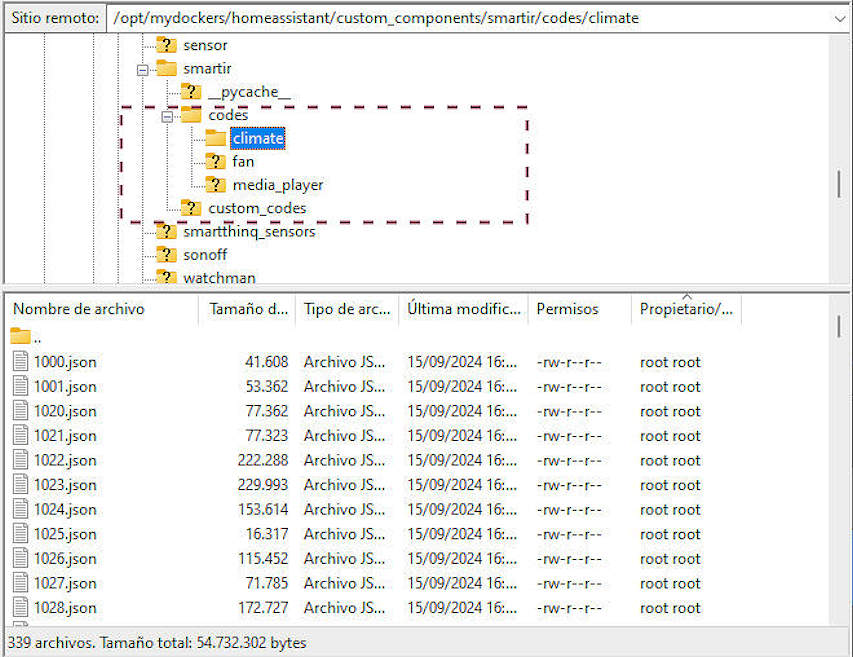Click the 1000.json file icon

[21, 362]
